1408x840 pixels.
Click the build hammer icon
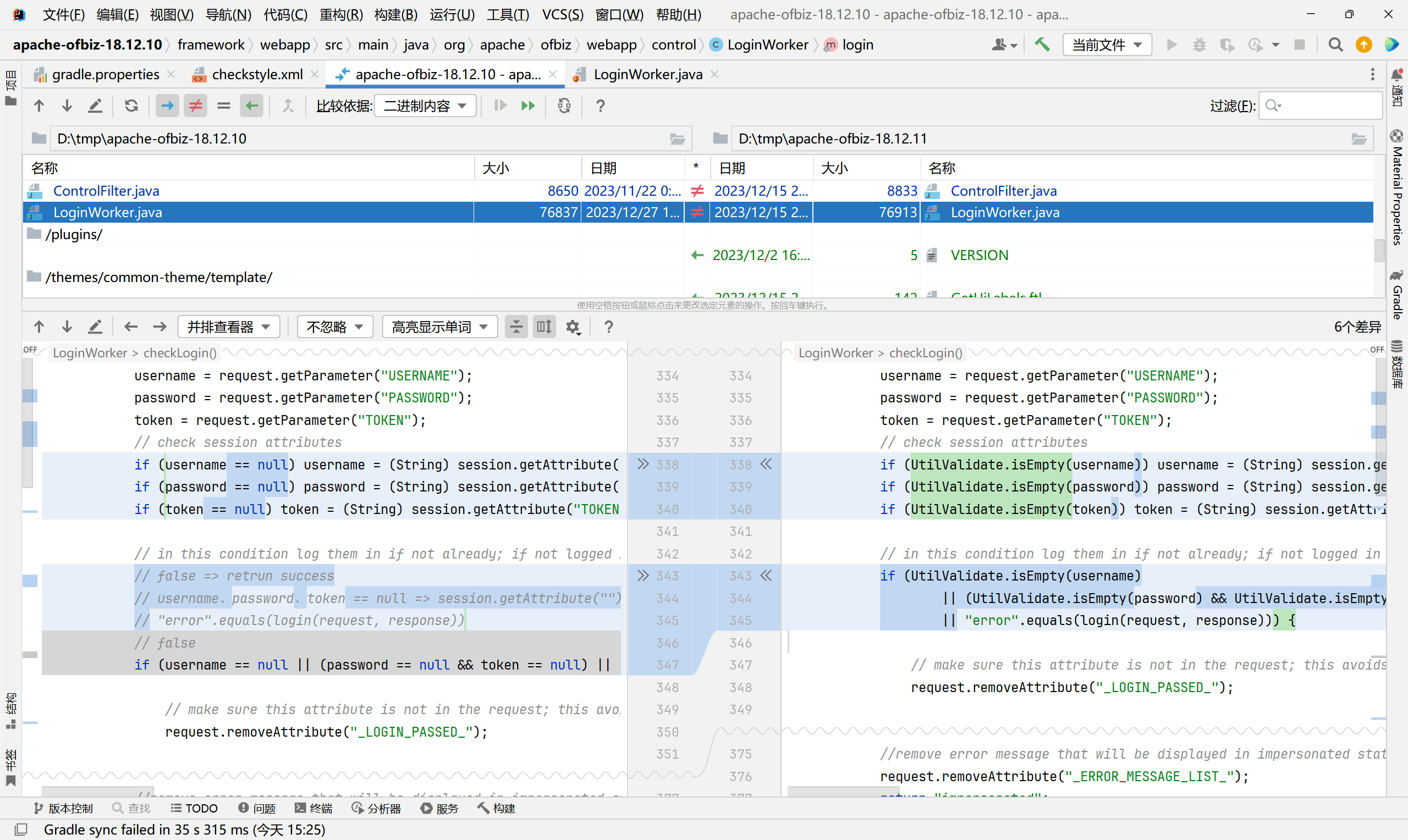point(1042,44)
